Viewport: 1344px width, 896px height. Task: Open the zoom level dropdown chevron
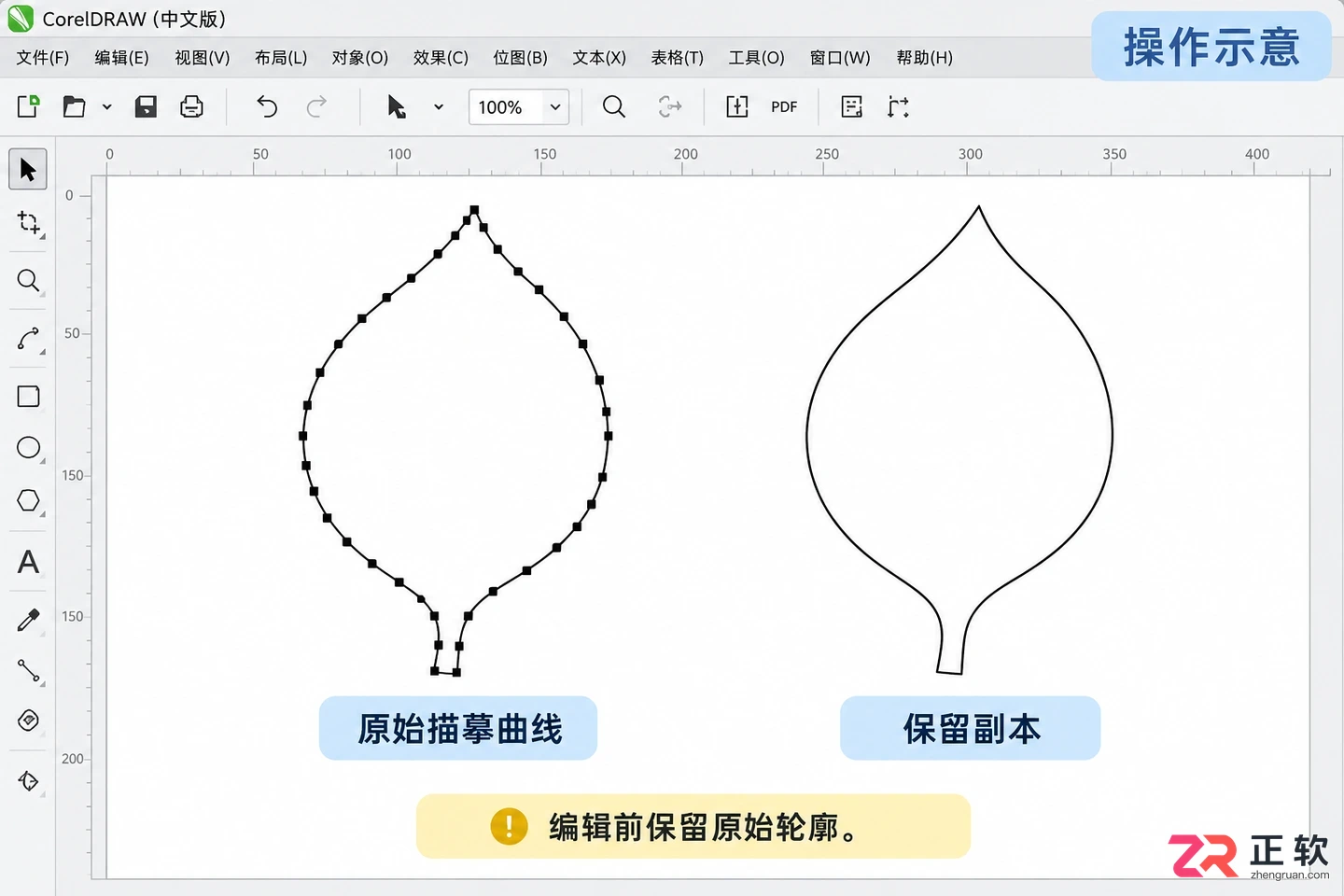tap(555, 107)
